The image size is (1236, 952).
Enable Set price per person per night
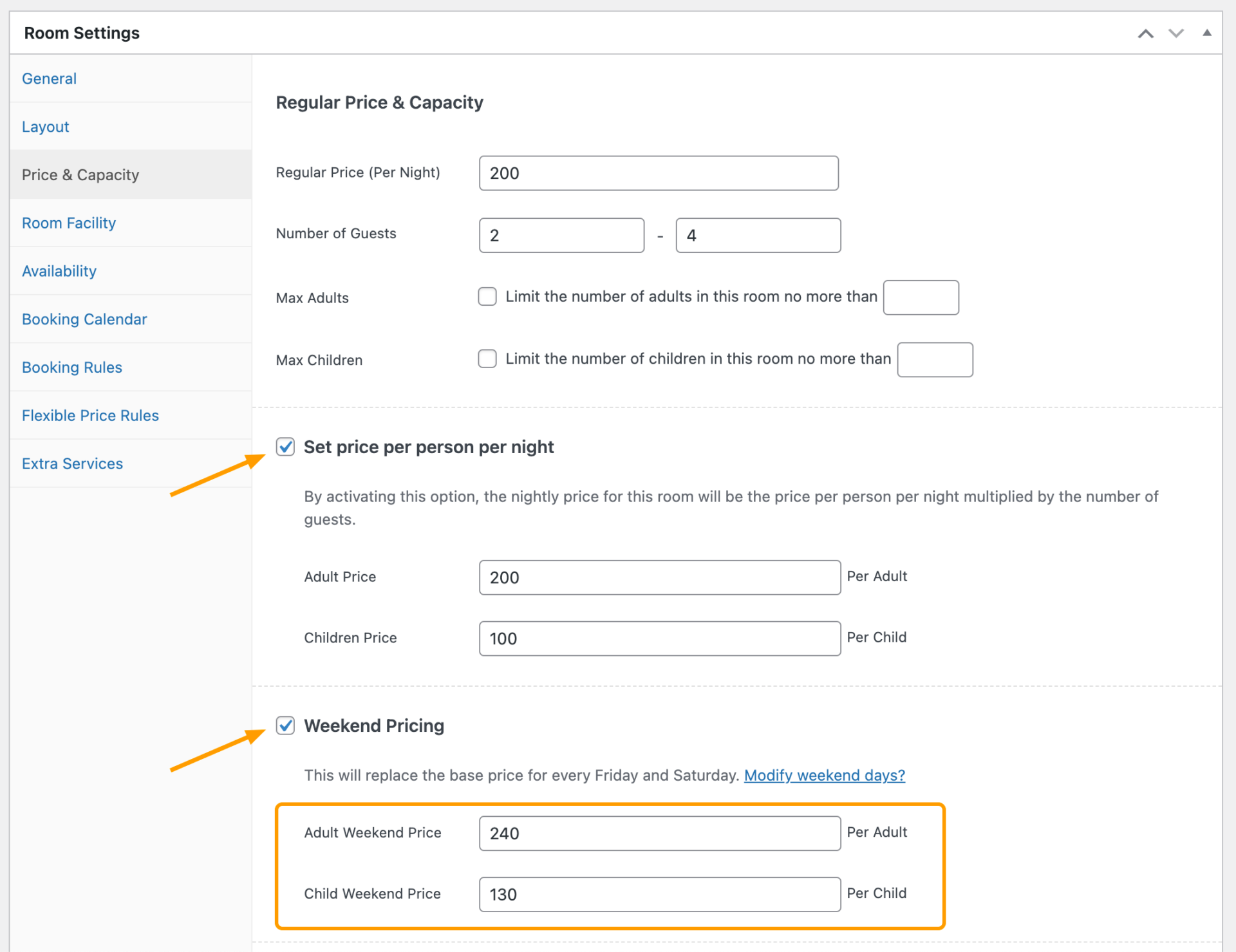285,447
